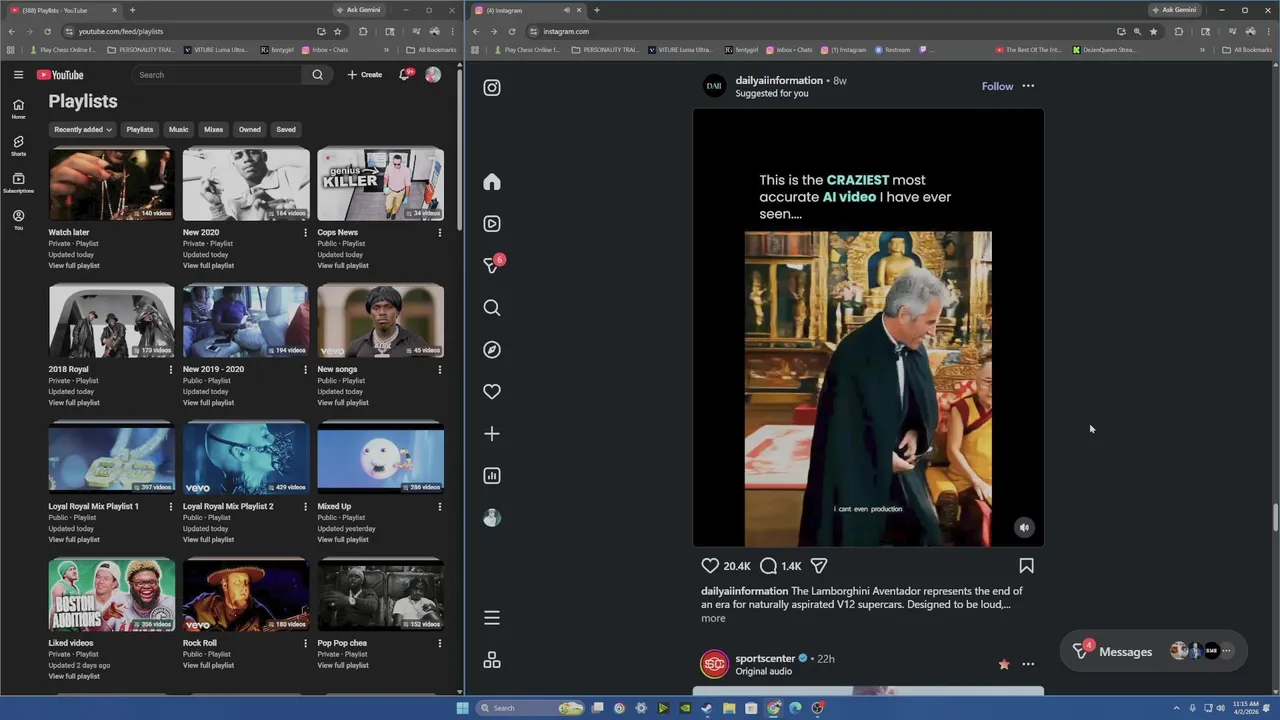Click YouTube search magnifier button
This screenshot has height=720, width=1280.
tap(317, 75)
